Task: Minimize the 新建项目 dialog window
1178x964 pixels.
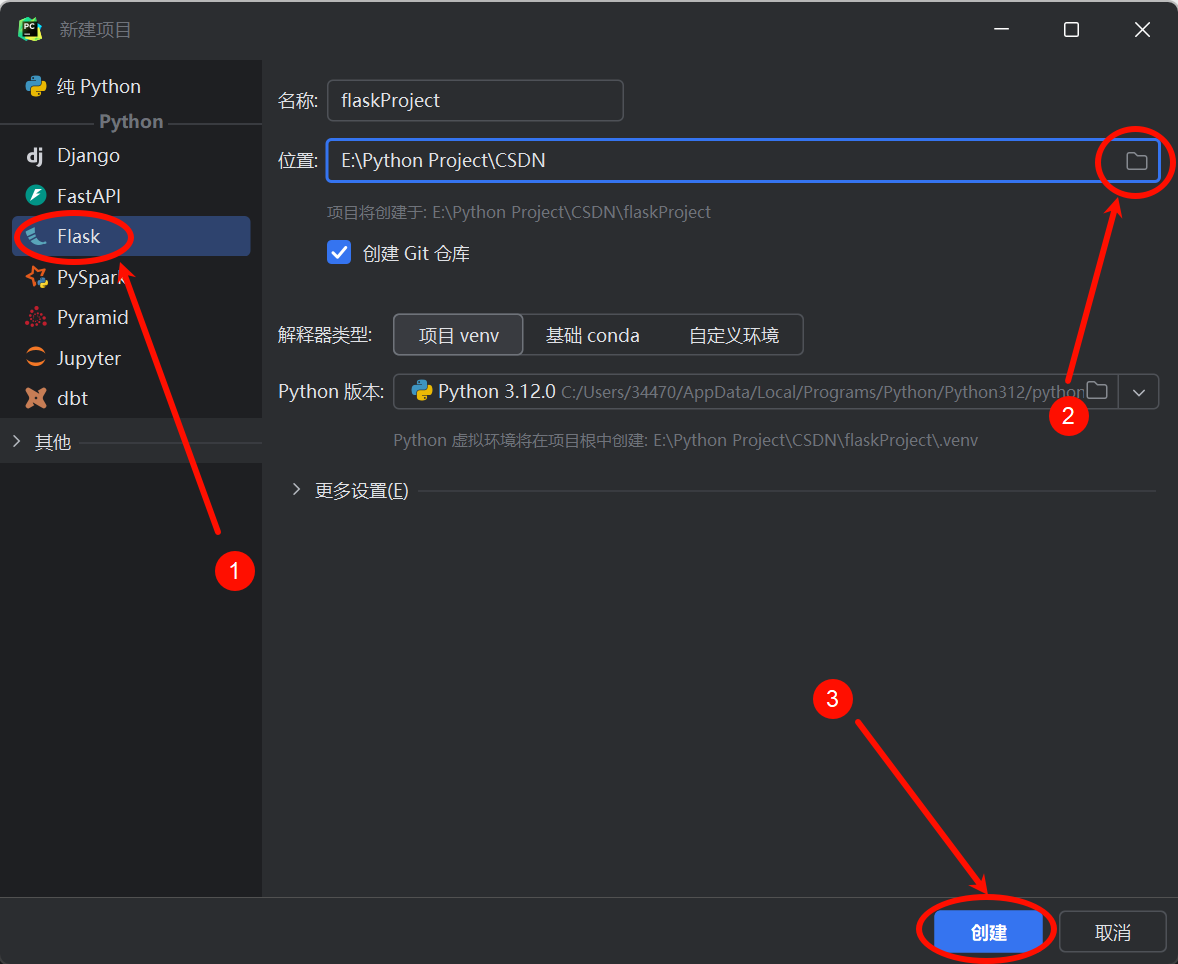Action: 1001,29
